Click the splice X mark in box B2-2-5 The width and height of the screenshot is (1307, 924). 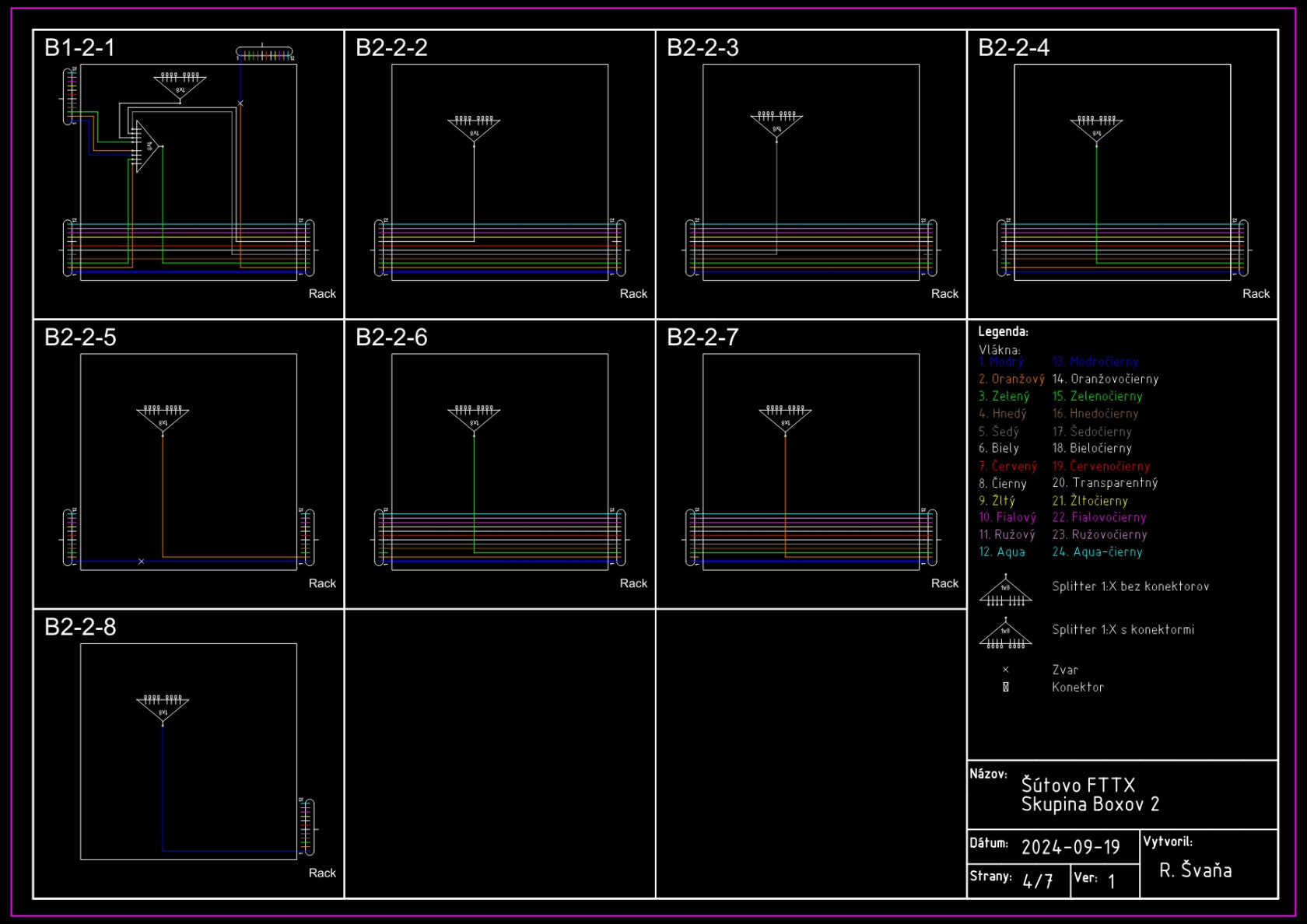tap(141, 561)
